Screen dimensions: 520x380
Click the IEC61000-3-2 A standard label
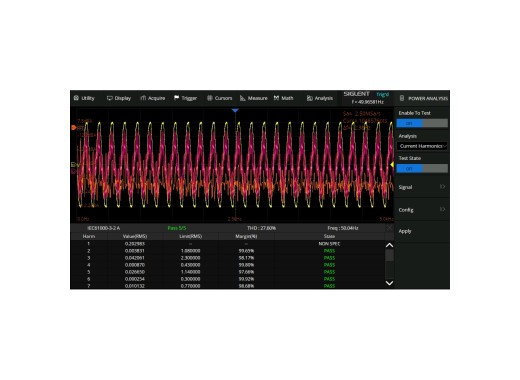pos(103,228)
